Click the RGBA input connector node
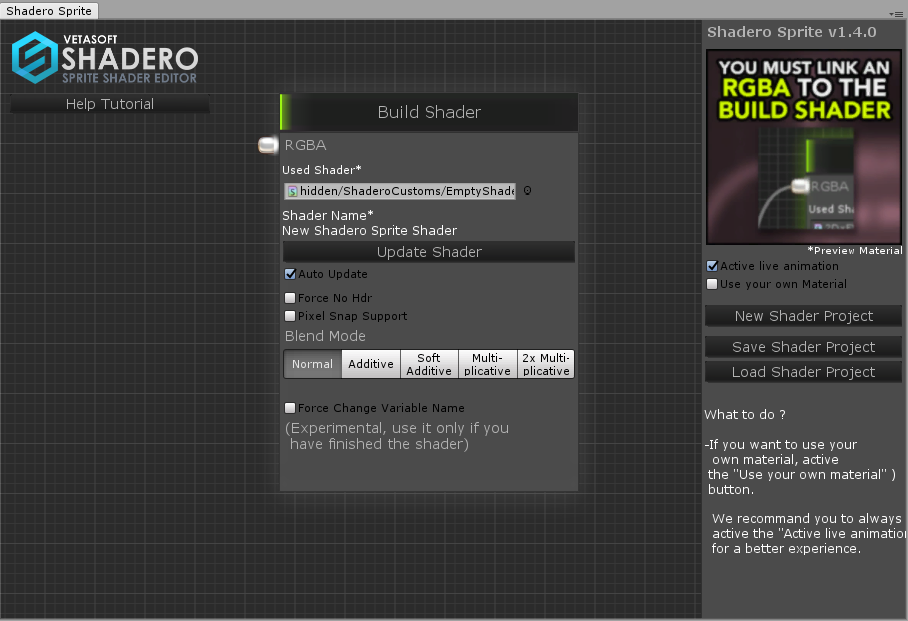 coord(268,145)
